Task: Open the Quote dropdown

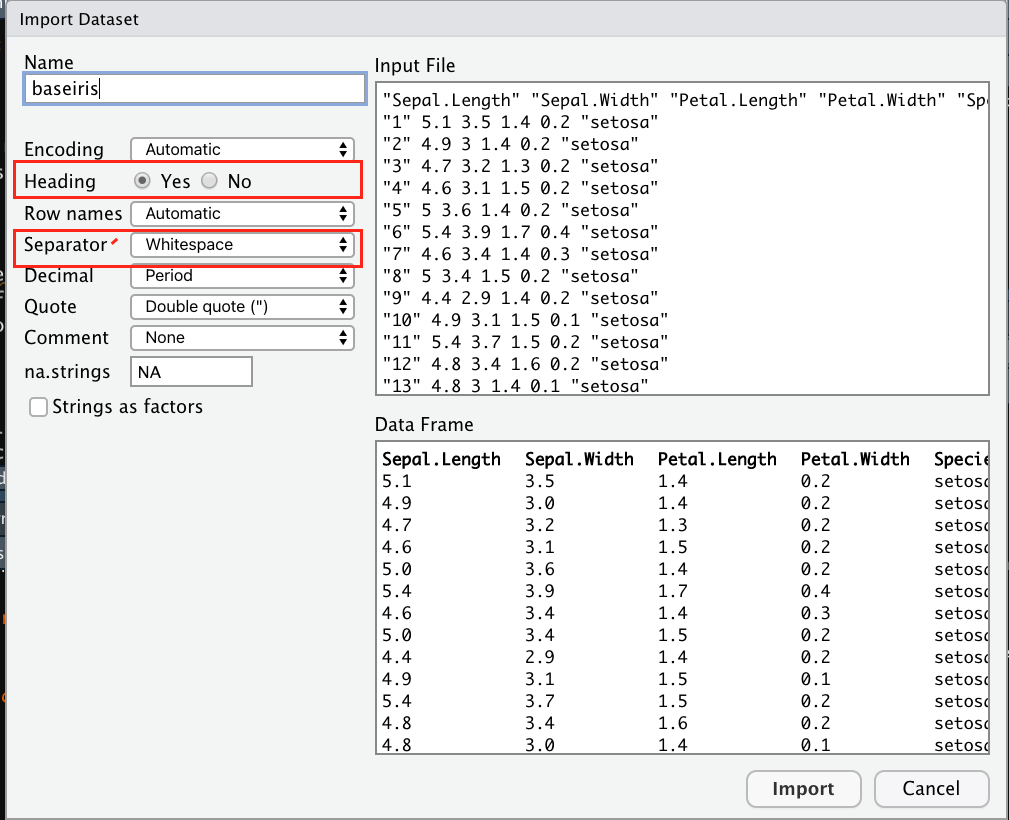Action: pos(243,307)
